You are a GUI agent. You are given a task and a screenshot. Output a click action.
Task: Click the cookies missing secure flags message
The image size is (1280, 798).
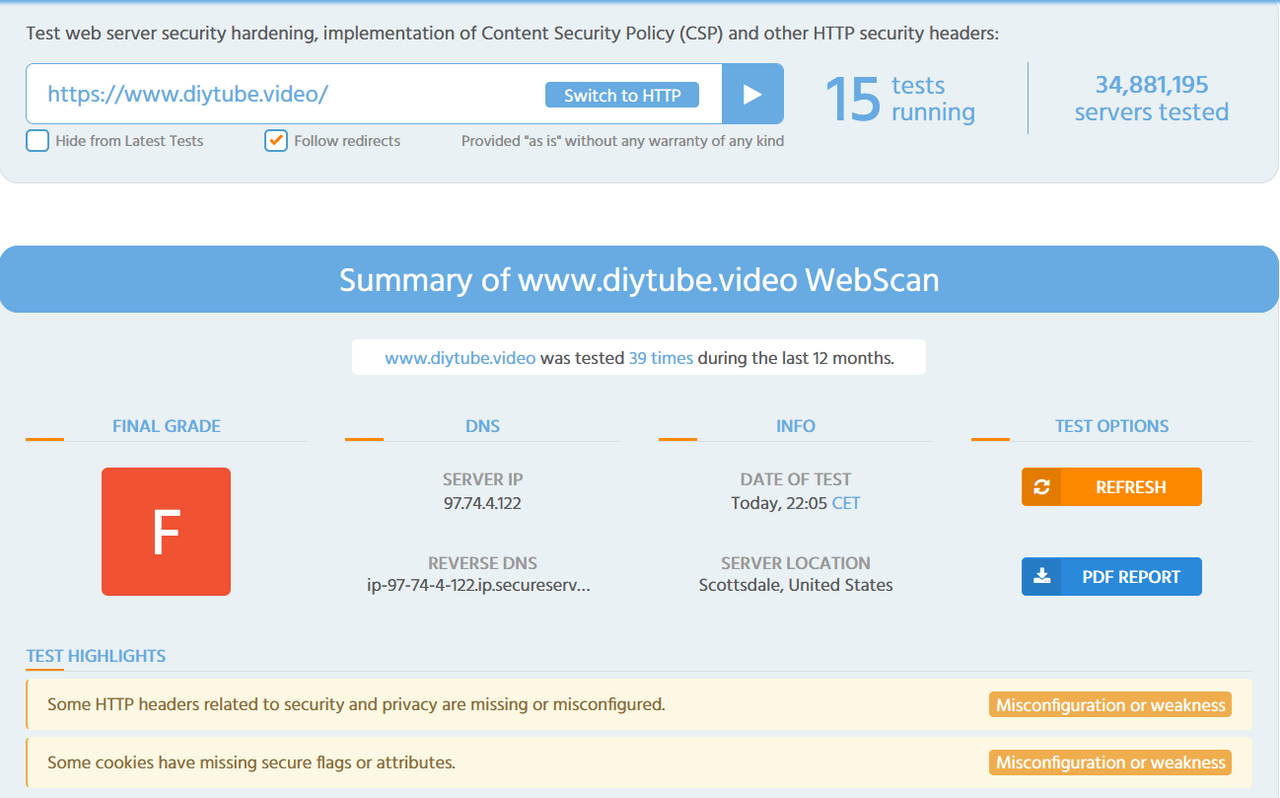251,763
